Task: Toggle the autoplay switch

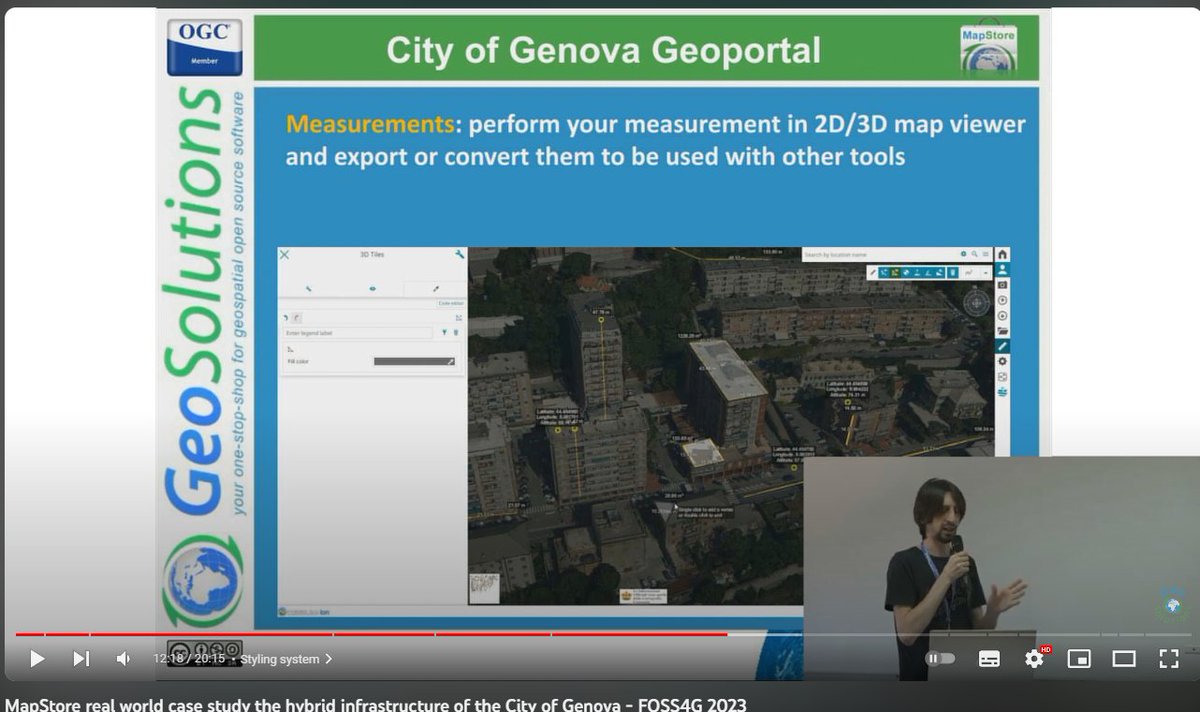Action: pos(940,658)
